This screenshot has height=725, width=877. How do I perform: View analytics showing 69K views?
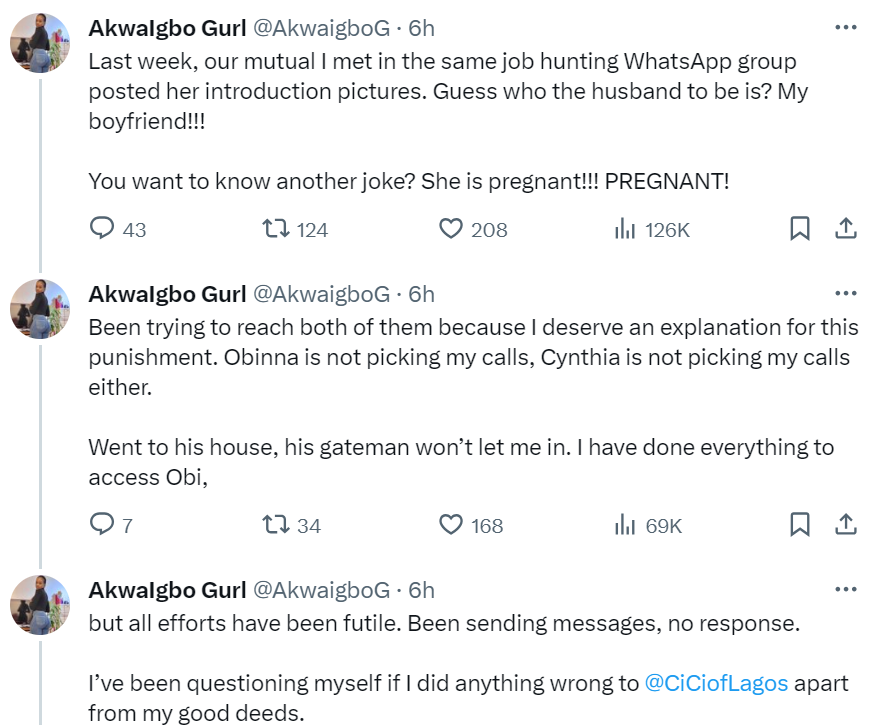point(626,524)
